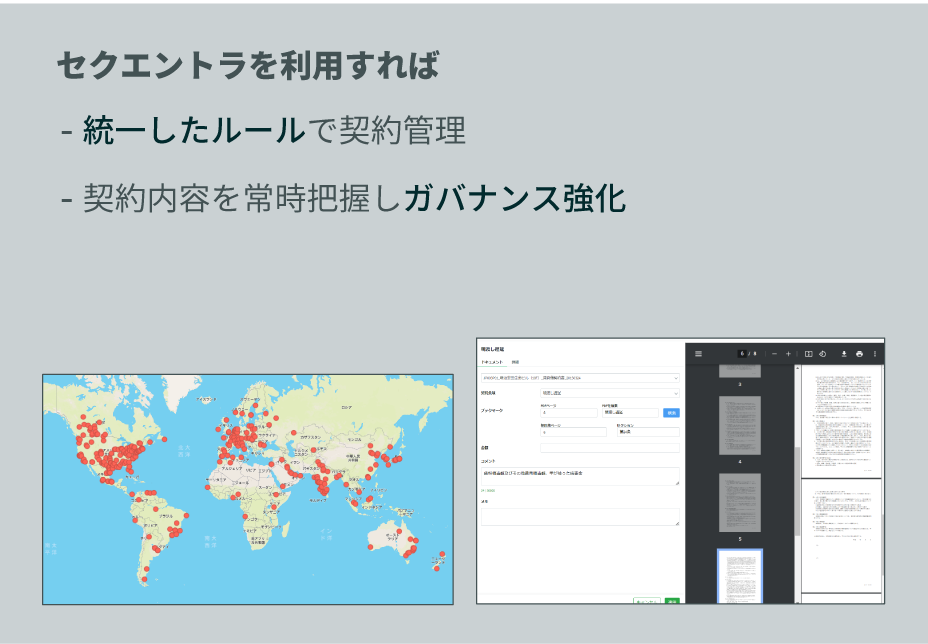Open the PDF viewer three-dot more menu

pyautogui.click(x=875, y=354)
